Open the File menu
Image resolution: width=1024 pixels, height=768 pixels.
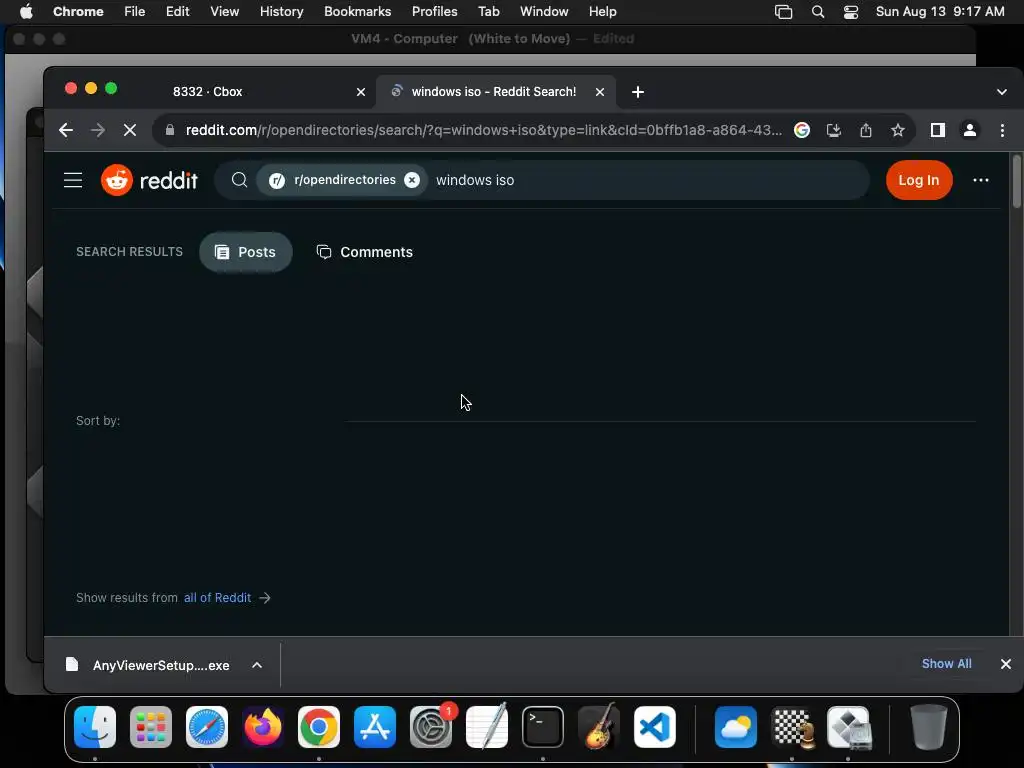pyautogui.click(x=135, y=11)
